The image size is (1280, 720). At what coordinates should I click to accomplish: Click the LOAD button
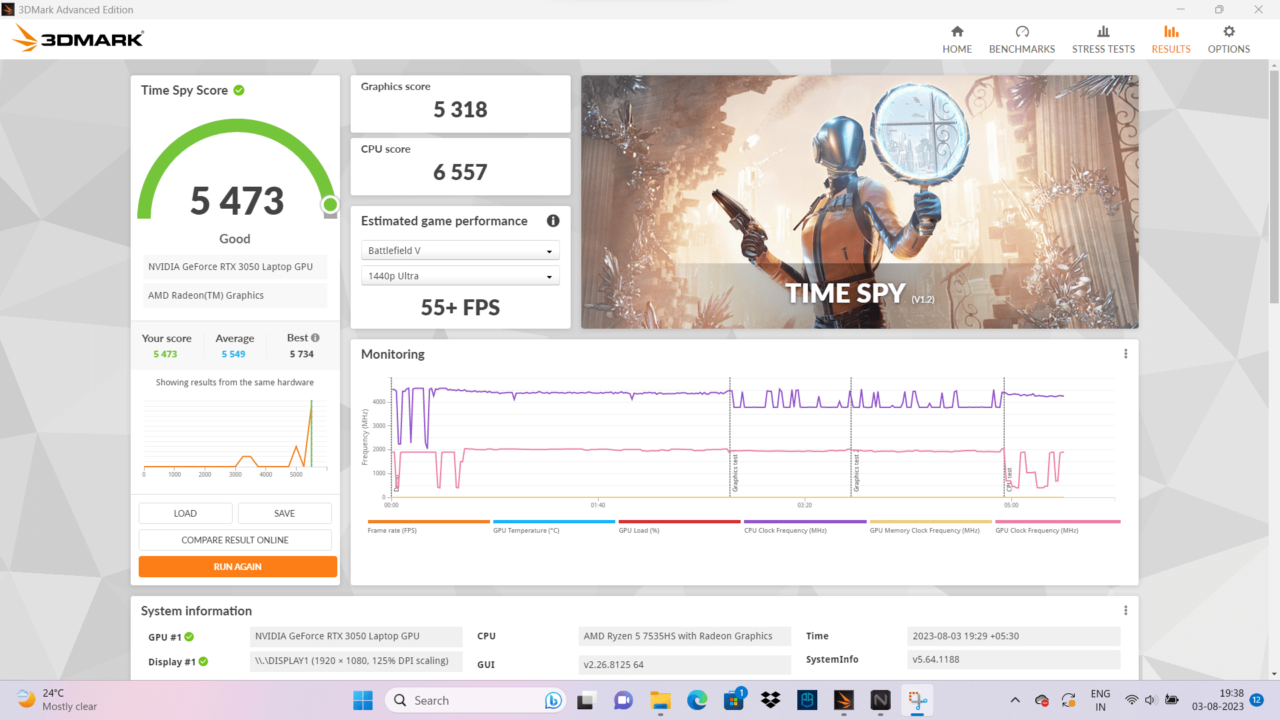185,513
